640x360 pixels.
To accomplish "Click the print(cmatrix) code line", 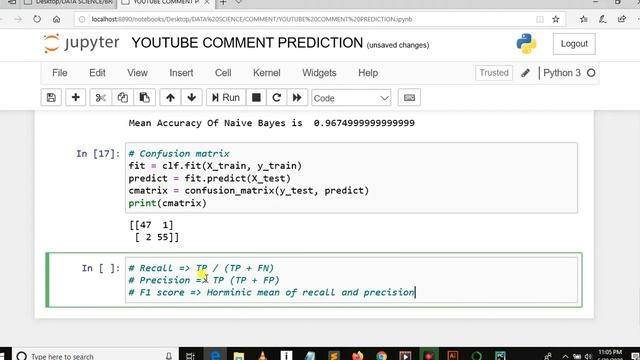I will tap(167, 203).
